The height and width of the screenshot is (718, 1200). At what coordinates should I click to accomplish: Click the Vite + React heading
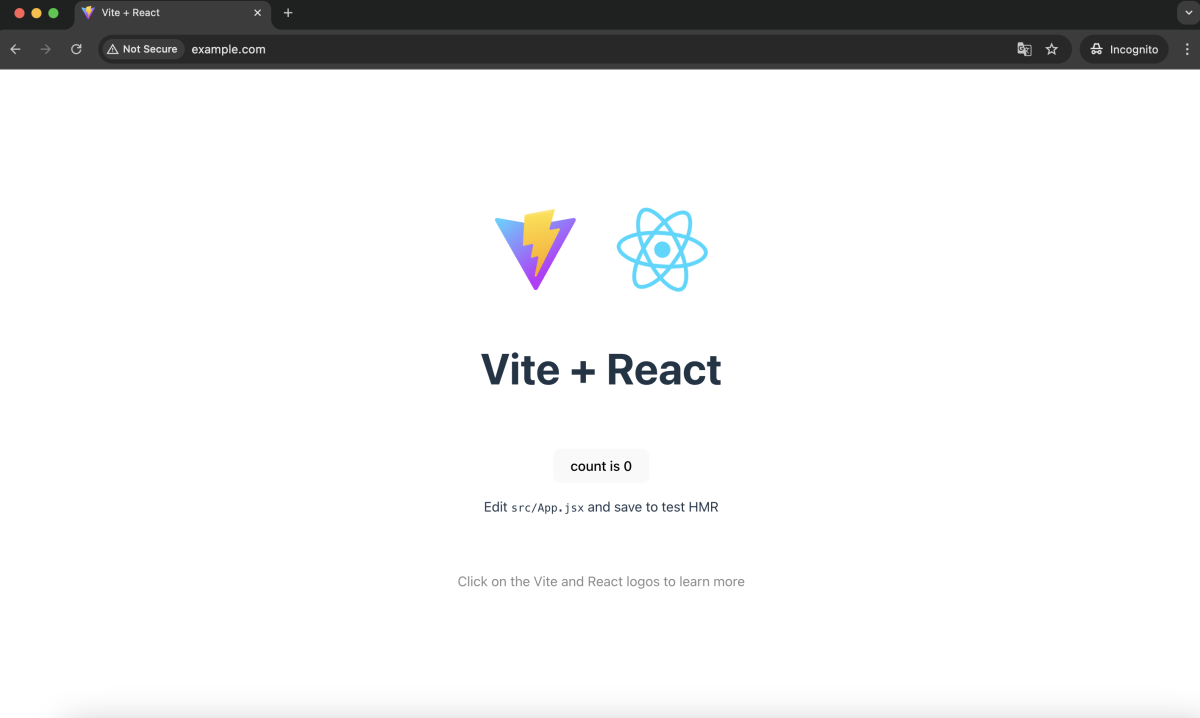click(x=601, y=369)
